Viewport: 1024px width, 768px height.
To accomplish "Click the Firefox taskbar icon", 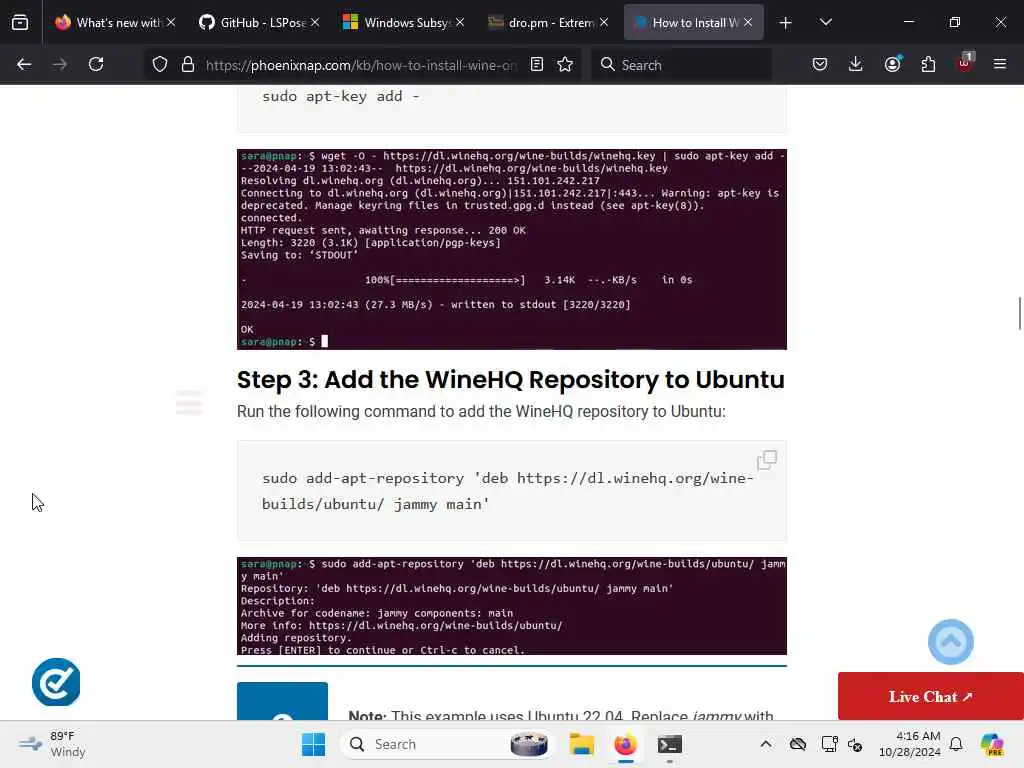I will [625, 744].
